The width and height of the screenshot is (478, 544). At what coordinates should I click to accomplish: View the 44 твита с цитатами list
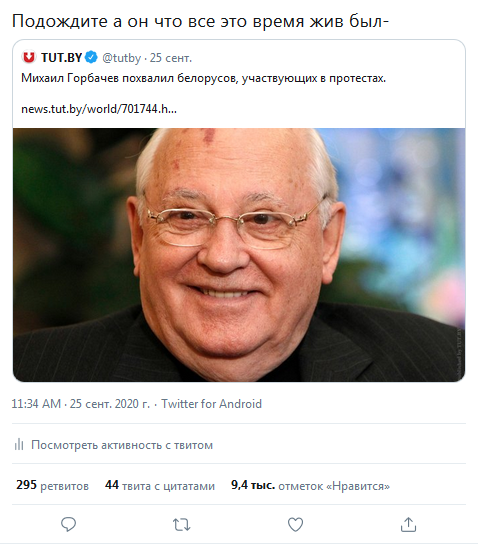coord(160,485)
